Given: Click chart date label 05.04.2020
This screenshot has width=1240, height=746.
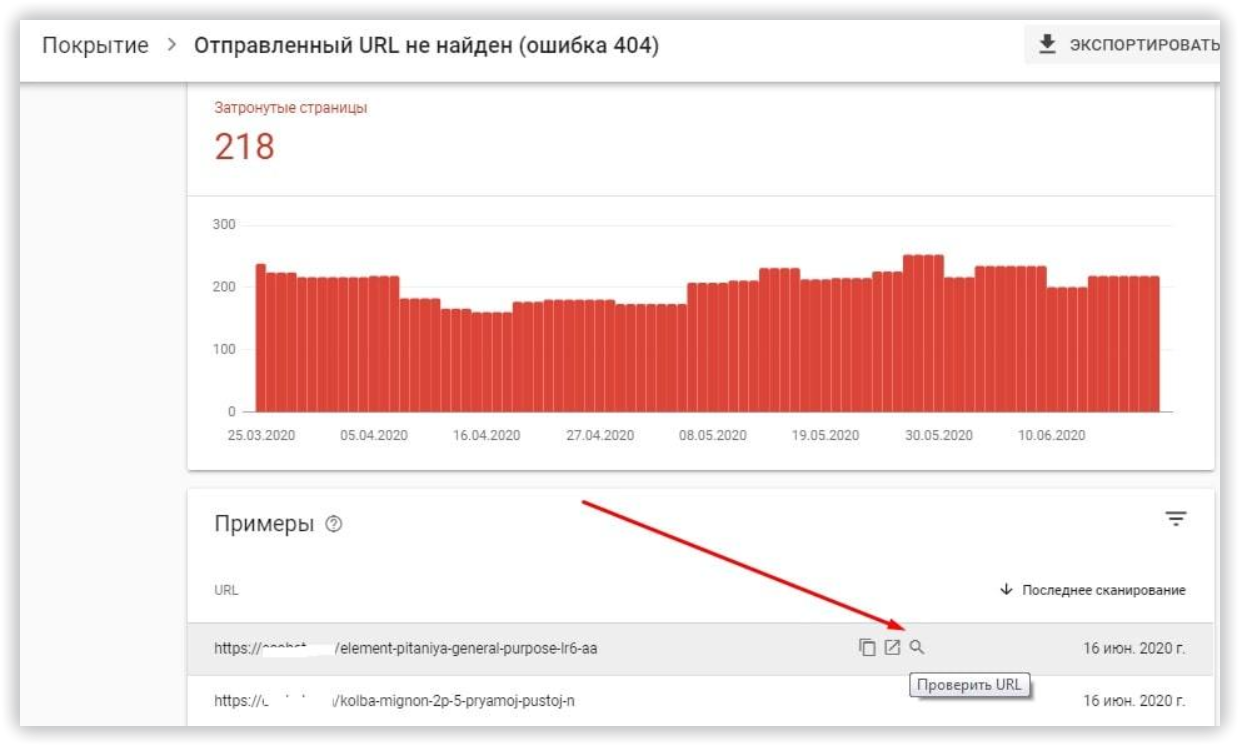Looking at the screenshot, I should [x=374, y=436].
